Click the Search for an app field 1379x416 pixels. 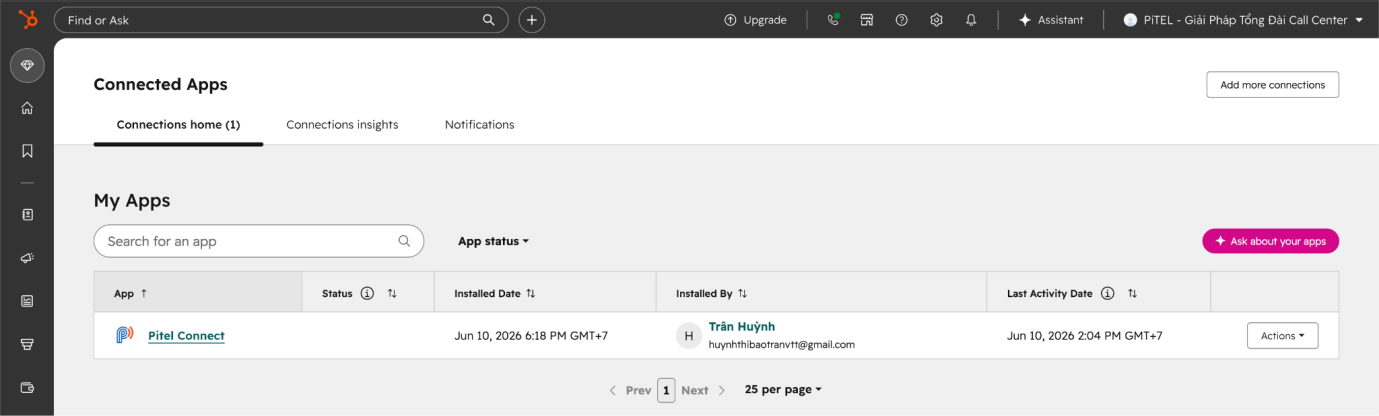pyautogui.click(x=258, y=241)
